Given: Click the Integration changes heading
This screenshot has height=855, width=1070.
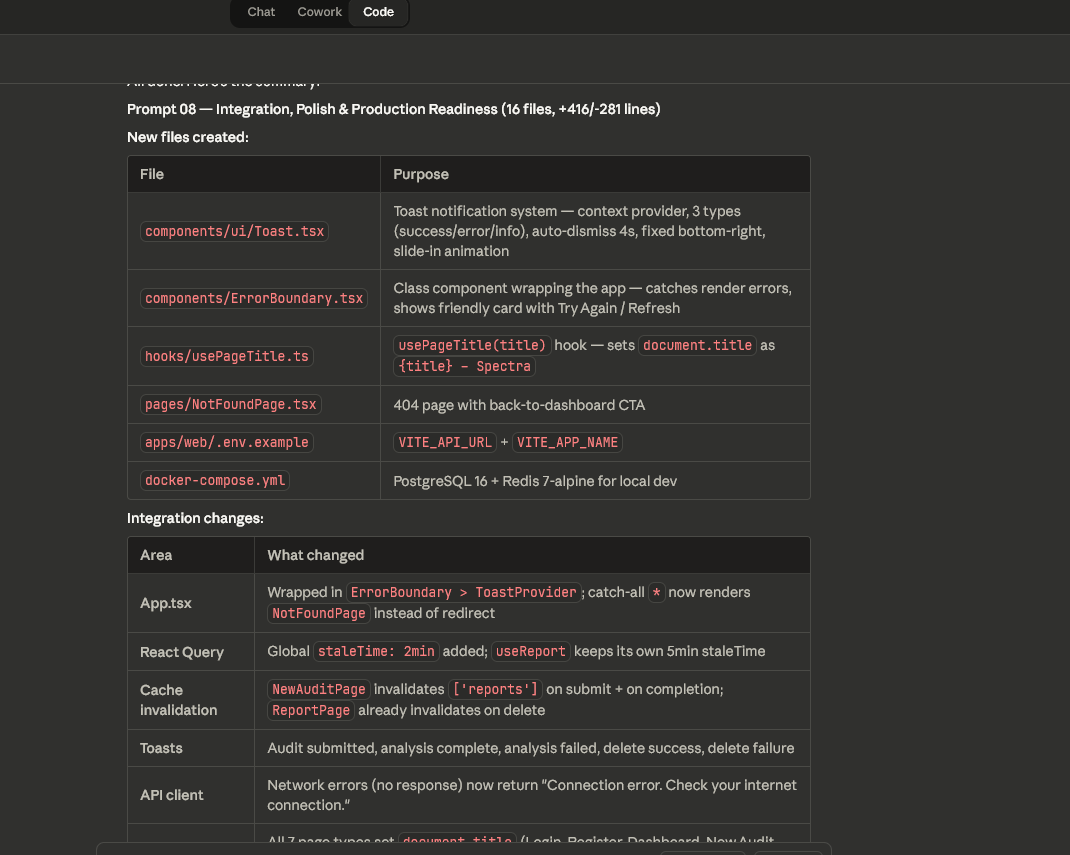Looking at the screenshot, I should (195, 519).
